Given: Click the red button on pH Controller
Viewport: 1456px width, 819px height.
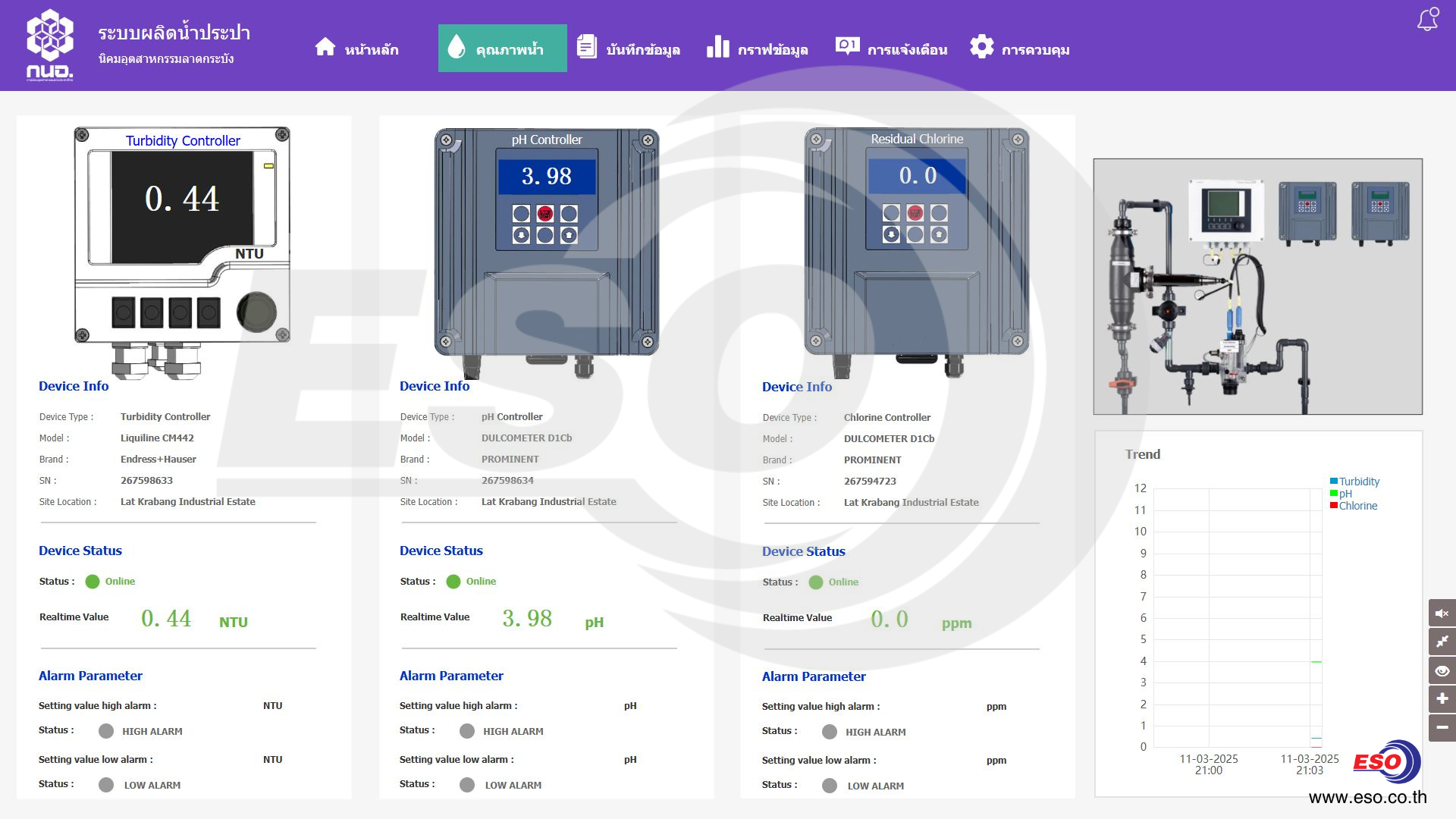Looking at the screenshot, I should tap(545, 214).
